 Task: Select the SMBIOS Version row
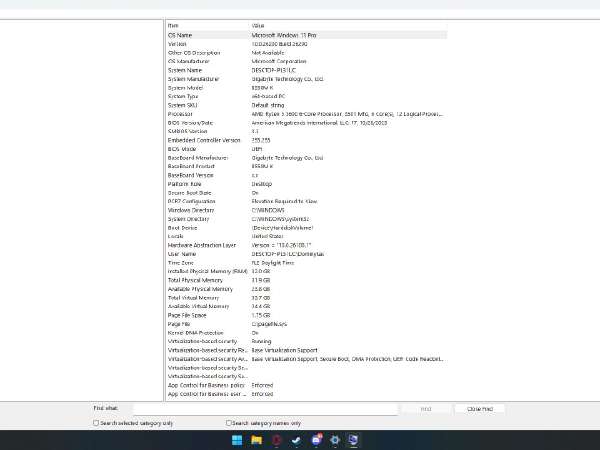click(307, 131)
